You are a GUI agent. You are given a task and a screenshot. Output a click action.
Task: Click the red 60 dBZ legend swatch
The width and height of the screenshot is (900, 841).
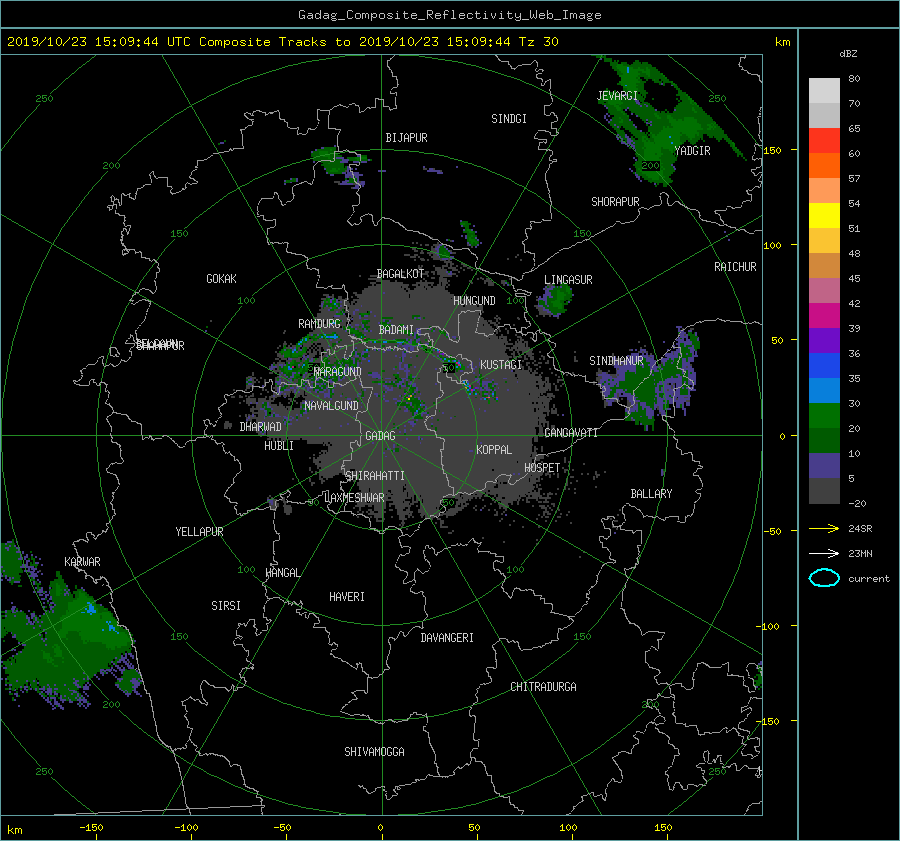[x=824, y=140]
